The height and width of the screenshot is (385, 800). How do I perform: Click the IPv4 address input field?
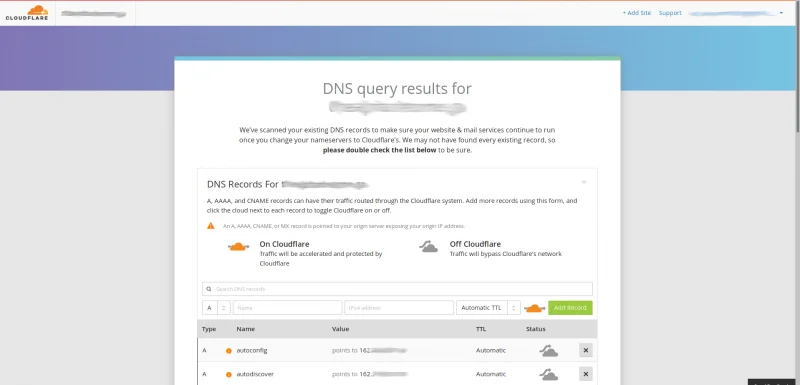pos(399,308)
